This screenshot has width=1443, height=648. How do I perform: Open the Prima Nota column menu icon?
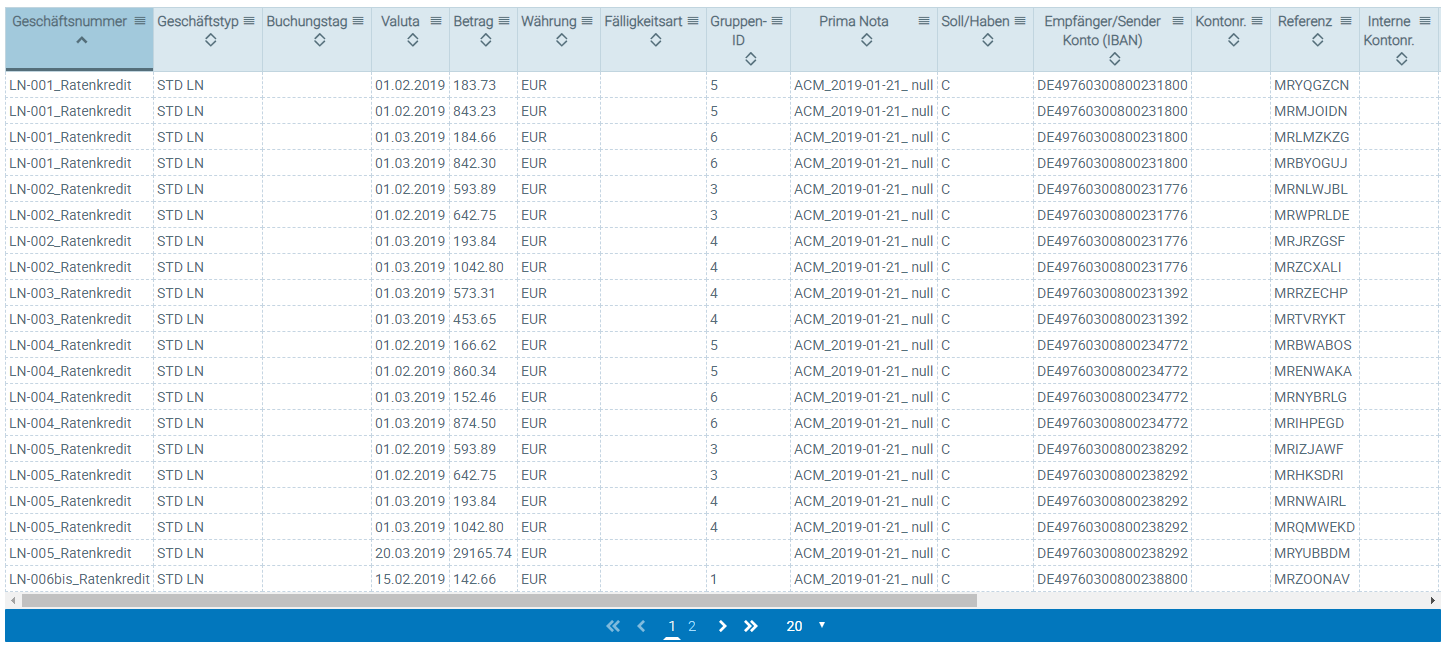pos(924,21)
